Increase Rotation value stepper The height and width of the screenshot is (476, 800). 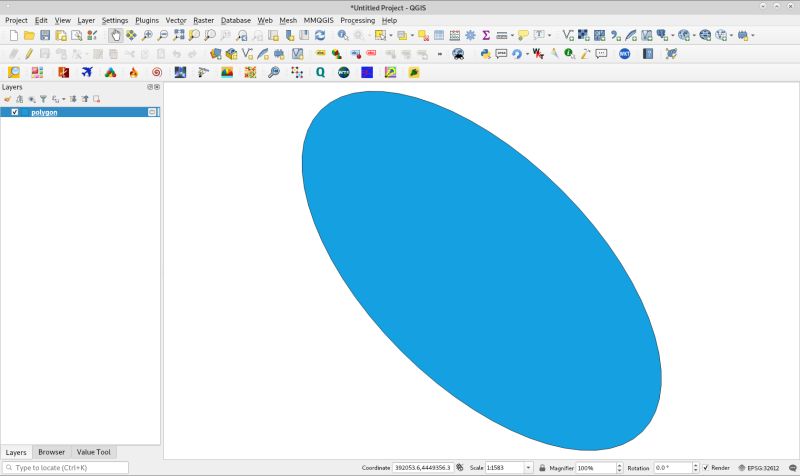click(695, 465)
